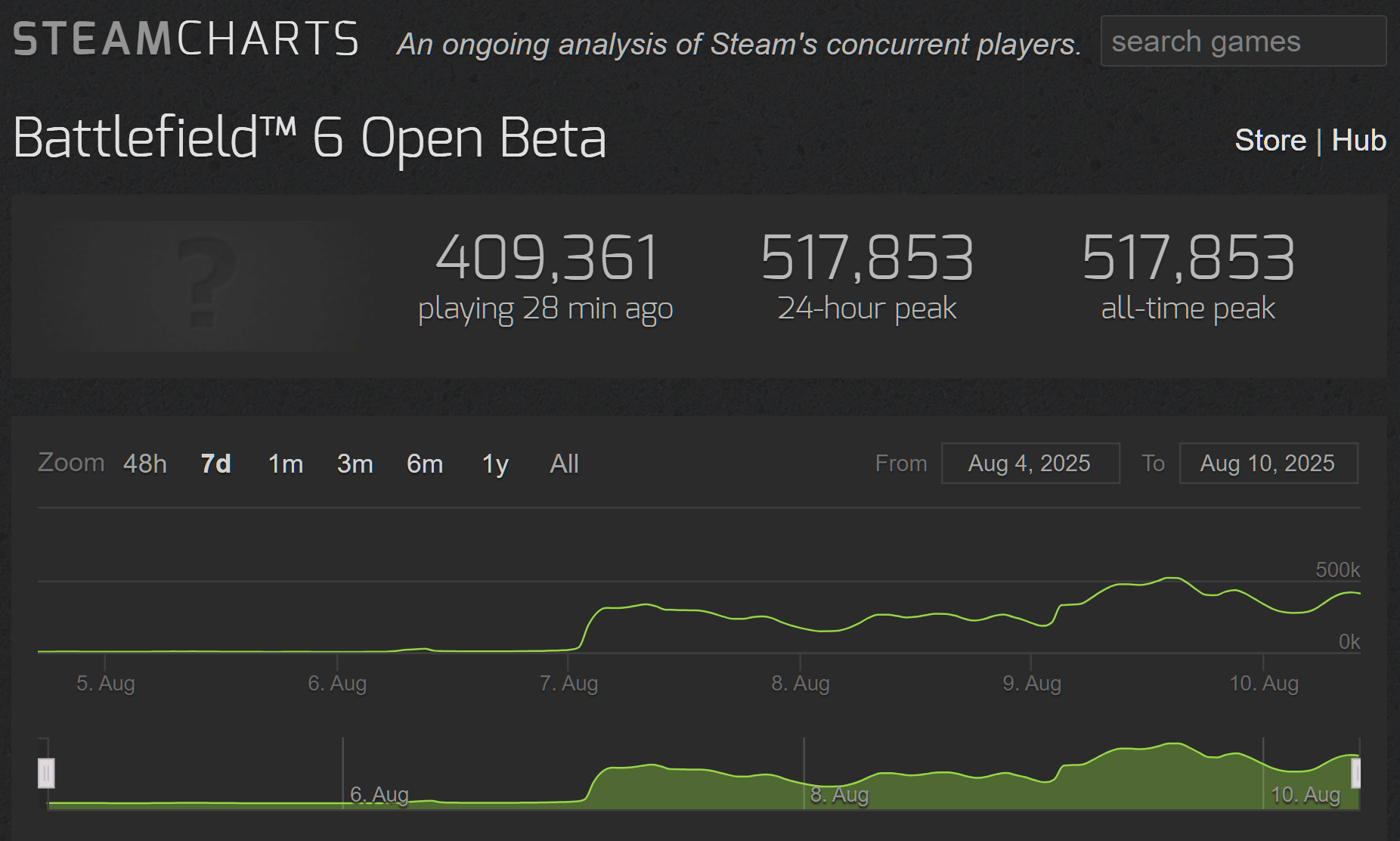The height and width of the screenshot is (841, 1400).
Task: Click the 0k y-axis label
Action: (1349, 642)
